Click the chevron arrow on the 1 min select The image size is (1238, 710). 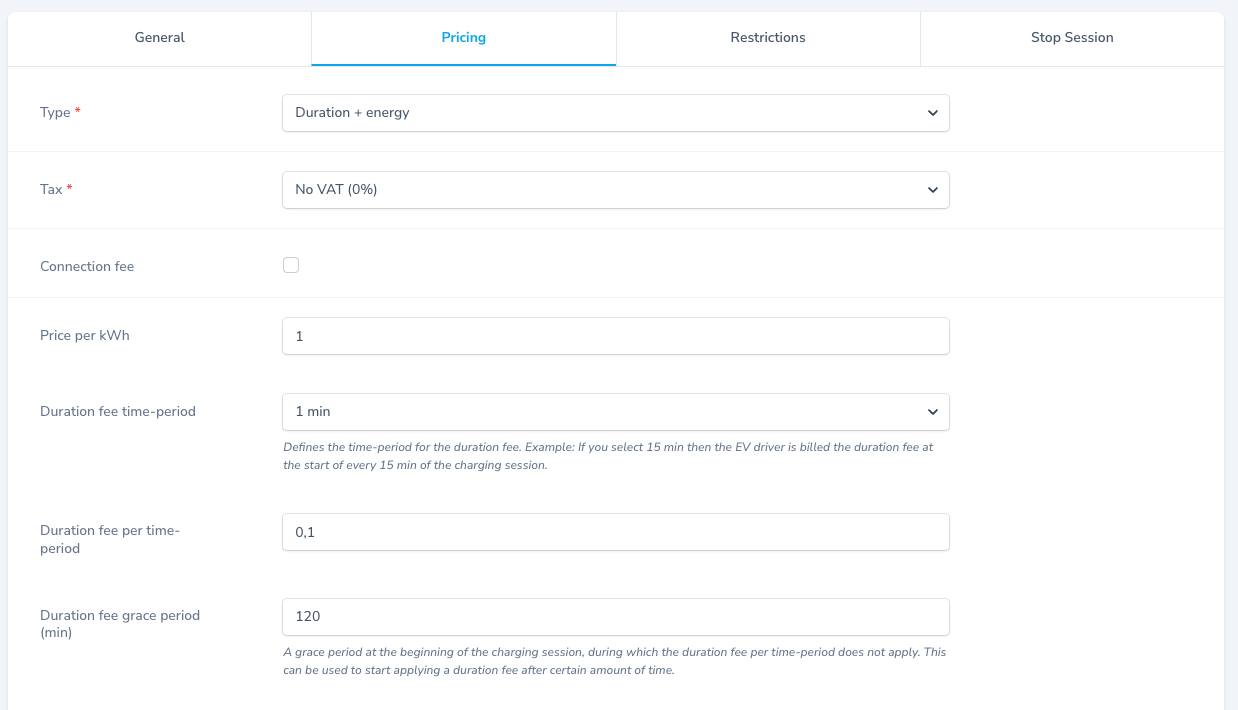click(x=932, y=412)
